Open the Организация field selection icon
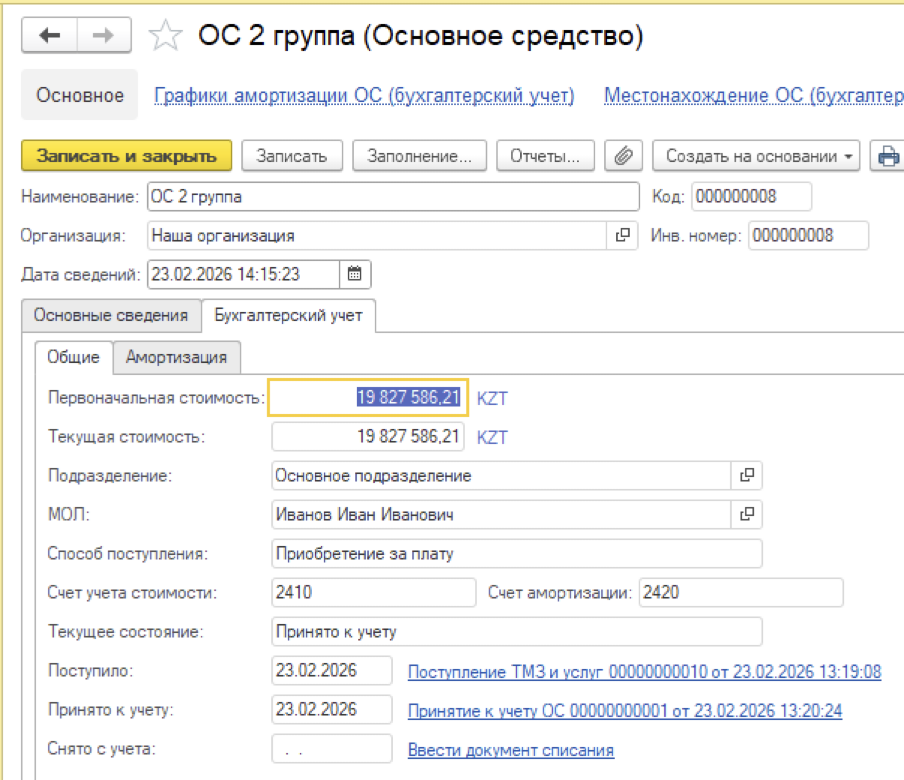The width and height of the screenshot is (904, 780). pos(623,236)
